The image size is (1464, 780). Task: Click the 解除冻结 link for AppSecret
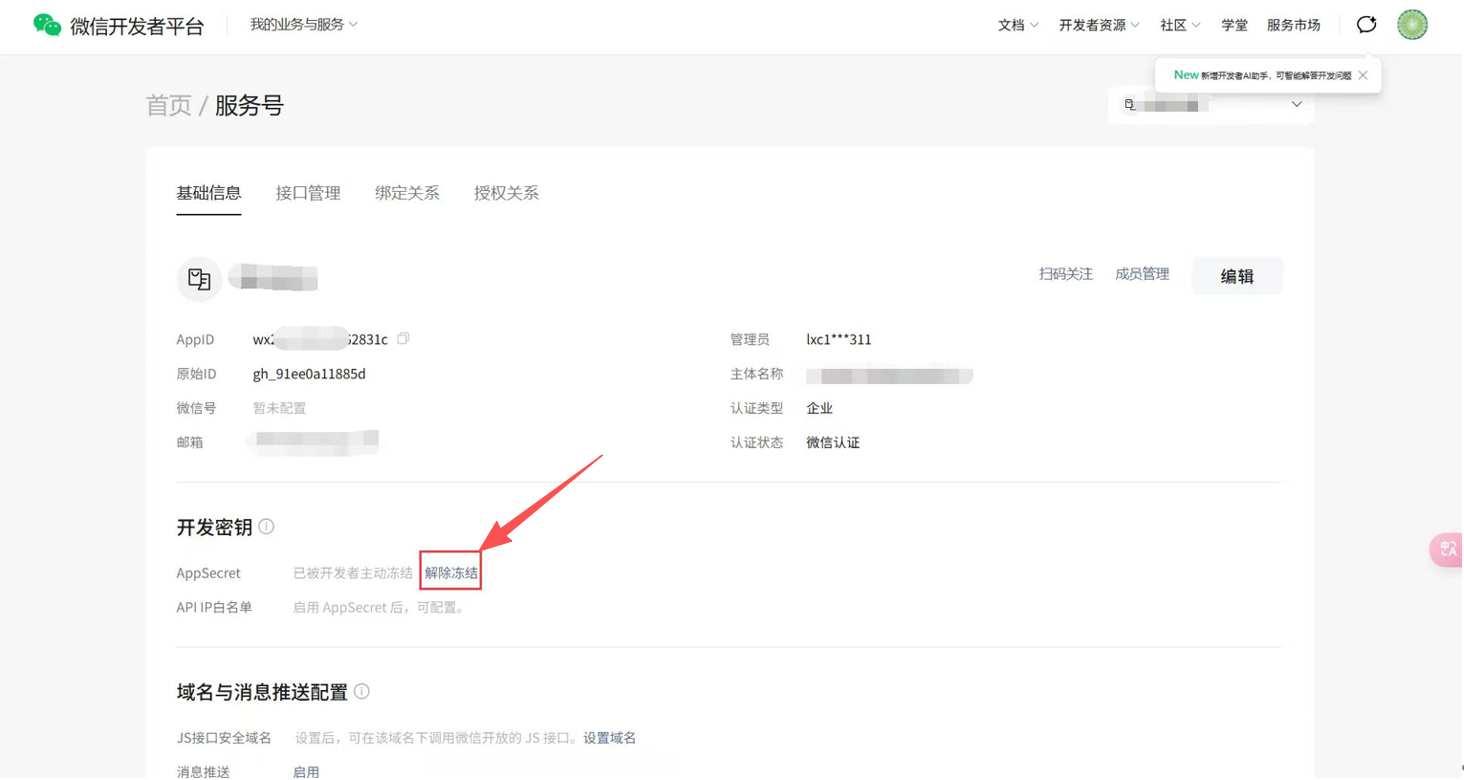pos(451,573)
